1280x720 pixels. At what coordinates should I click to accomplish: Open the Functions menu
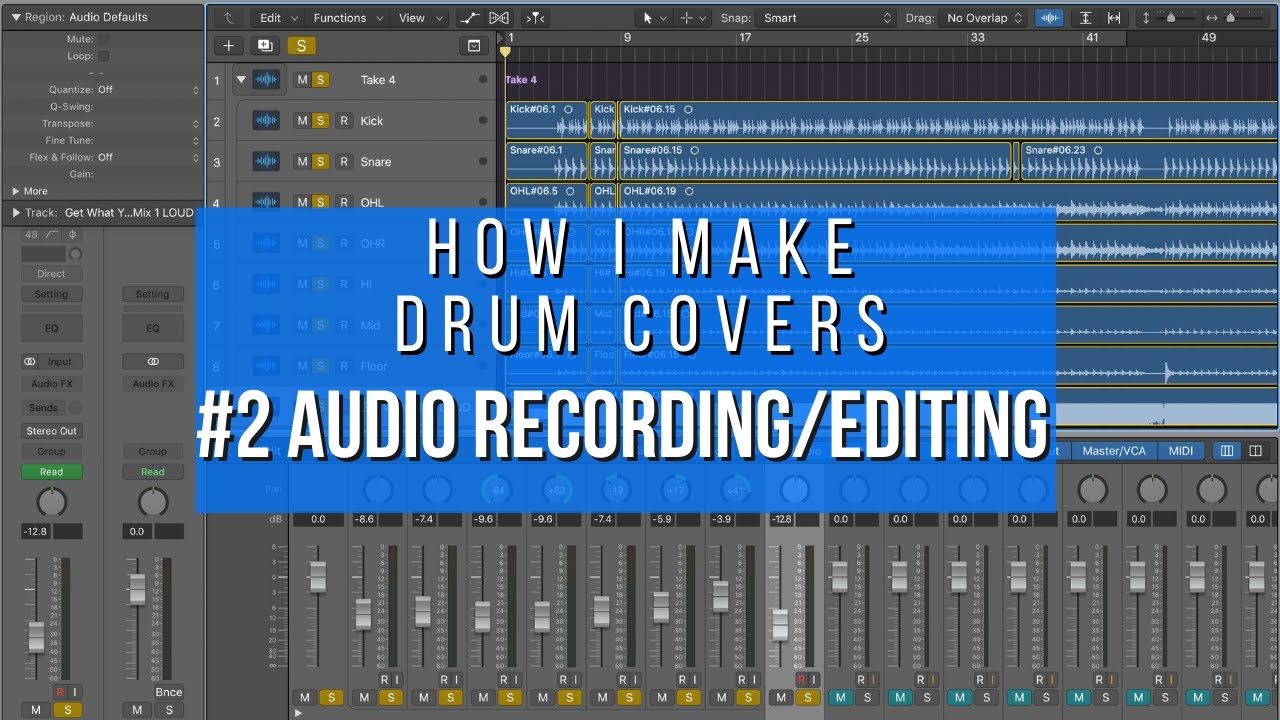click(x=346, y=17)
